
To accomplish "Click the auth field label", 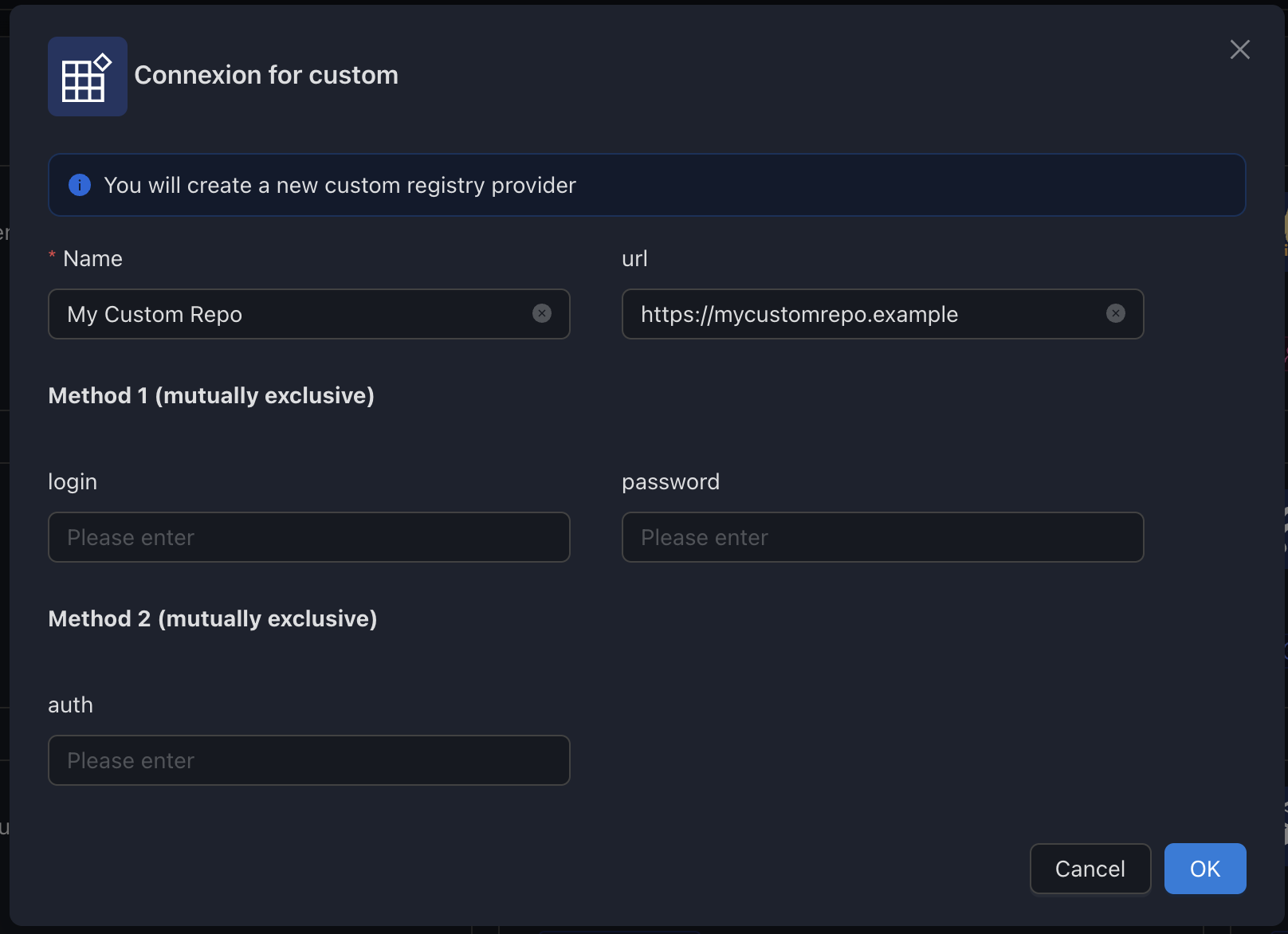I will click(x=70, y=704).
